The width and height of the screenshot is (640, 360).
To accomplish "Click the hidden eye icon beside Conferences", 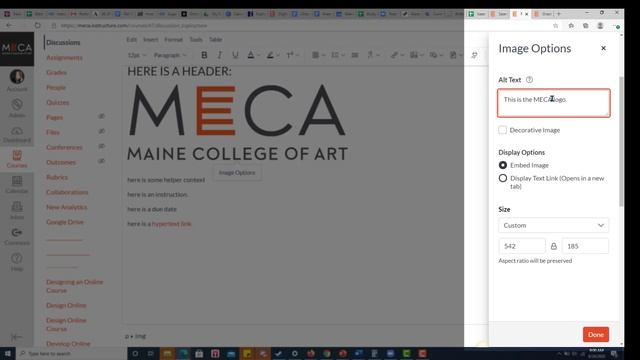I will point(102,146).
